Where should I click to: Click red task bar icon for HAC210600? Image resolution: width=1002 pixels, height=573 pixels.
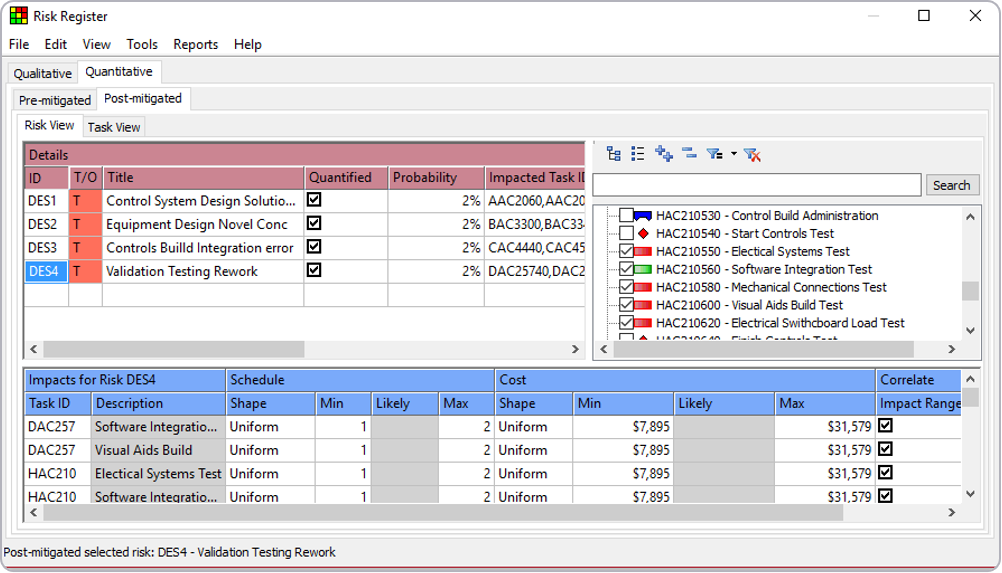coord(643,305)
